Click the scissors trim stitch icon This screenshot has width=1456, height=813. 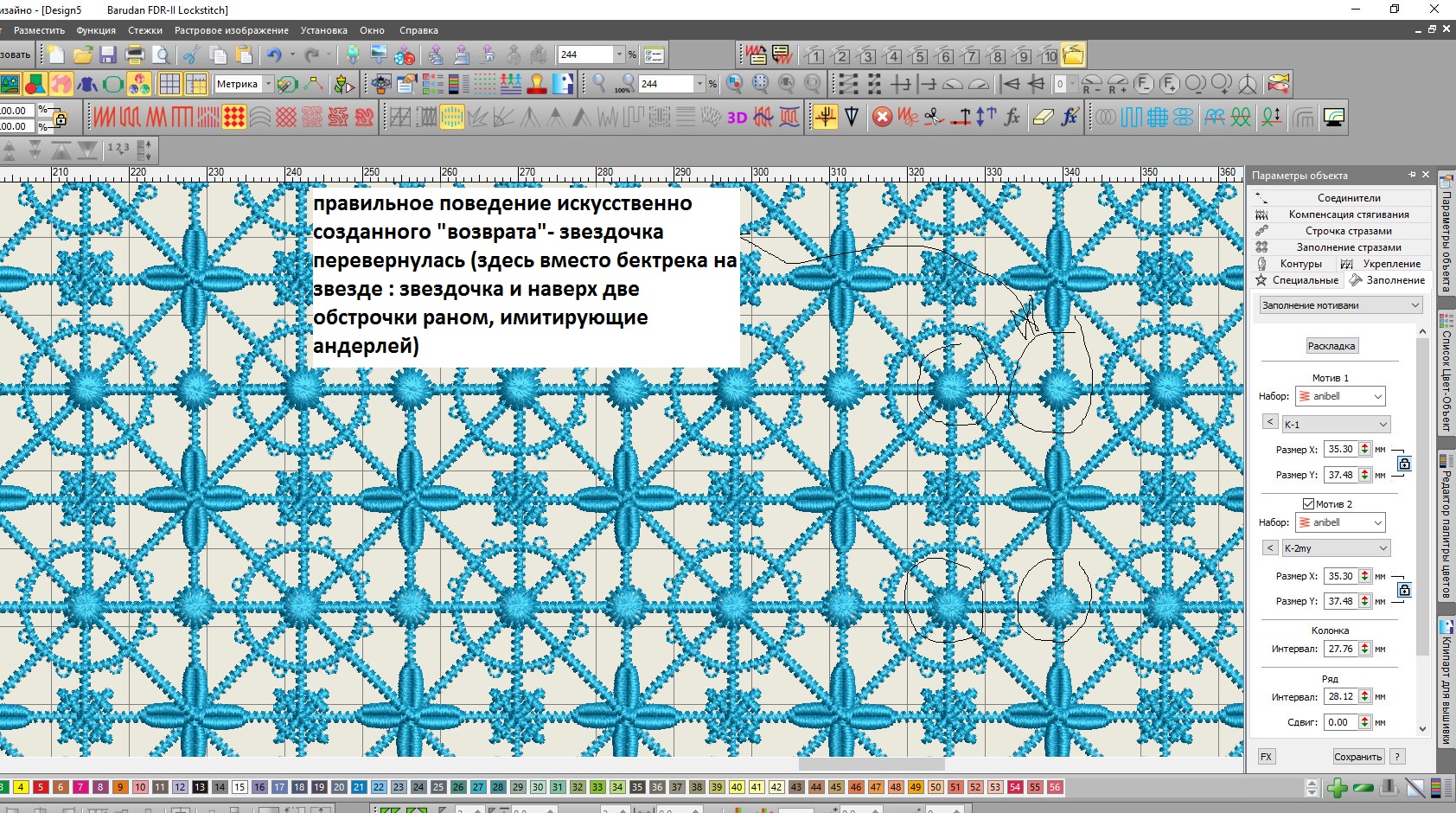tap(933, 118)
